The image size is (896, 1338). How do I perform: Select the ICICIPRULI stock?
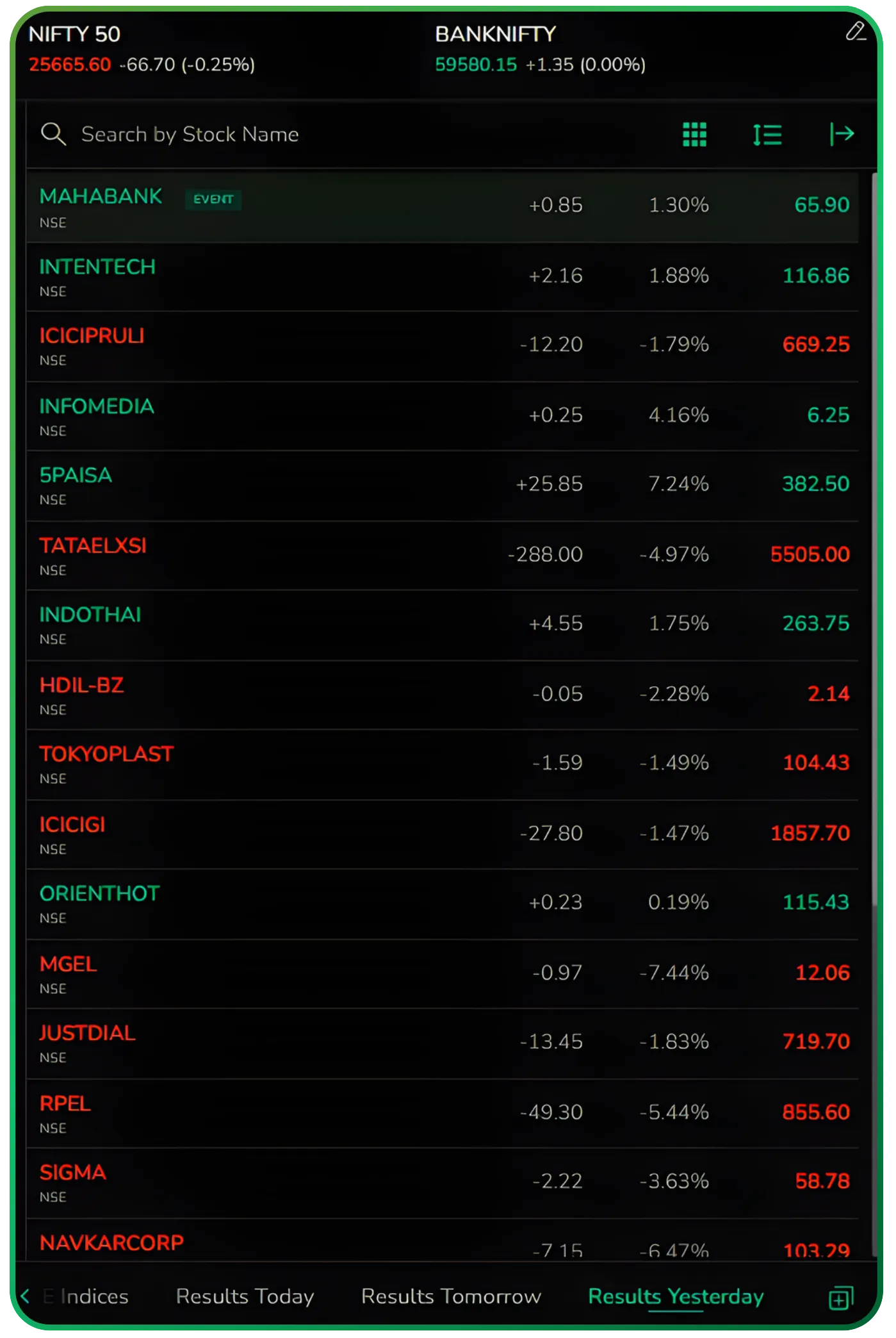(442, 346)
